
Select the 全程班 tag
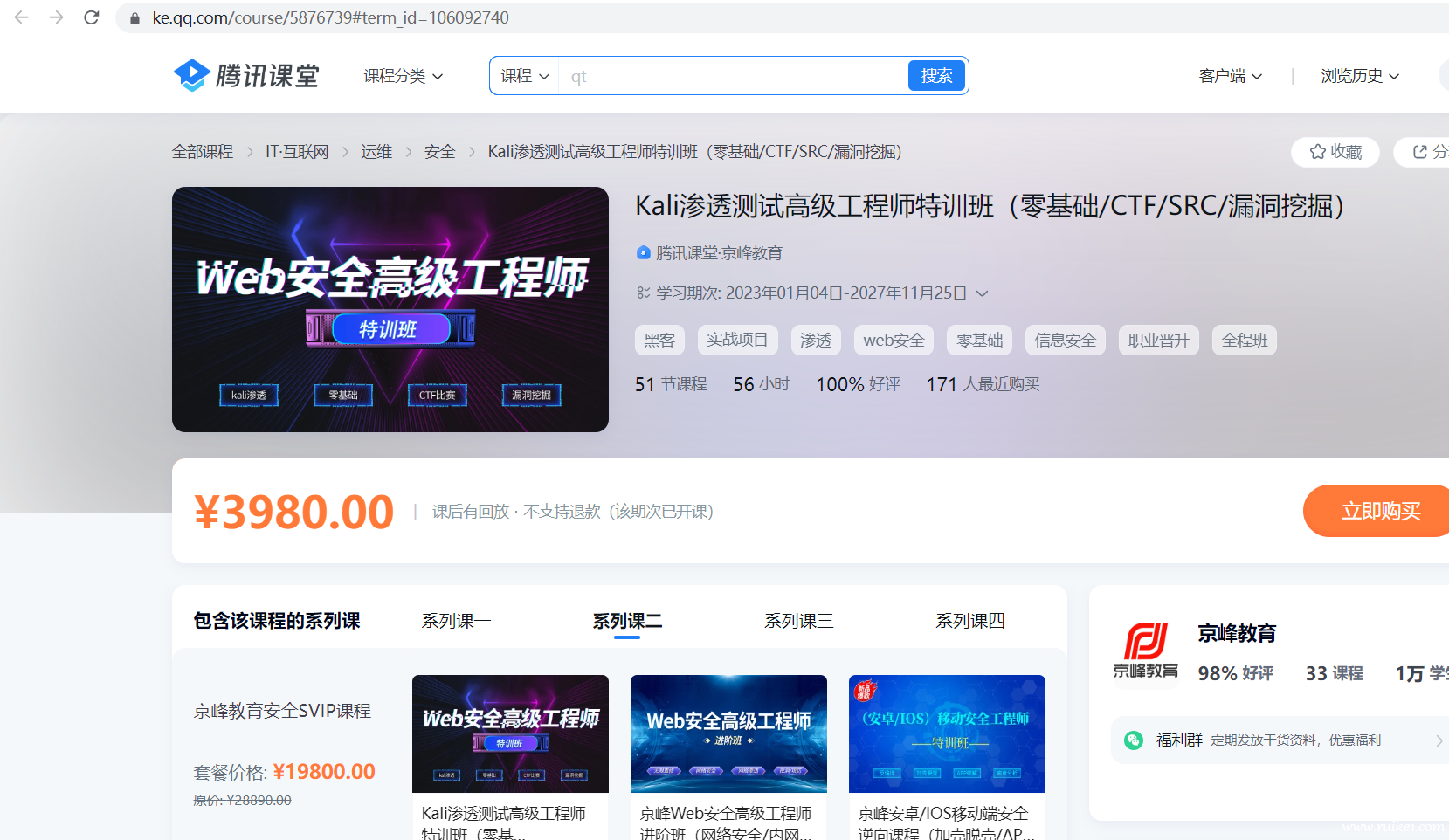click(1245, 340)
